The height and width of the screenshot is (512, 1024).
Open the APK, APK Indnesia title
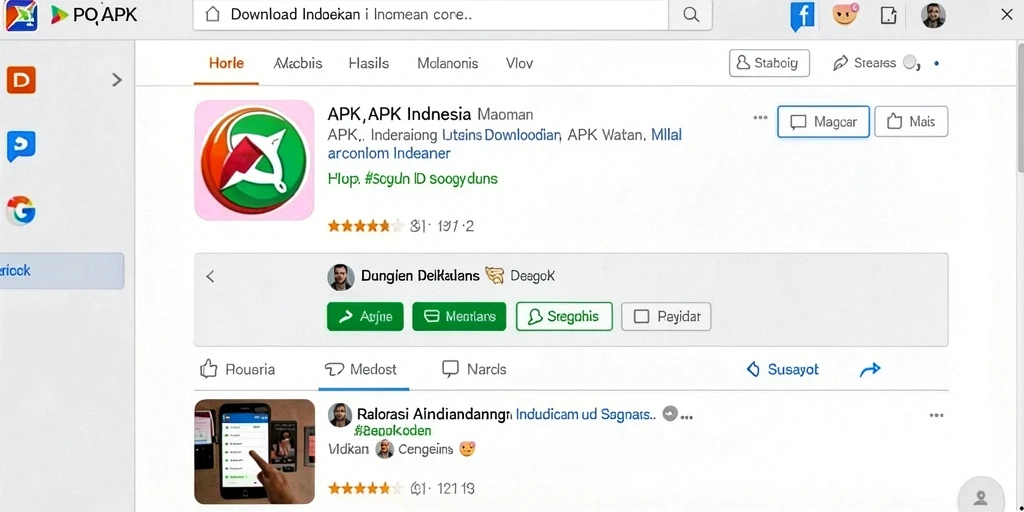[399, 114]
